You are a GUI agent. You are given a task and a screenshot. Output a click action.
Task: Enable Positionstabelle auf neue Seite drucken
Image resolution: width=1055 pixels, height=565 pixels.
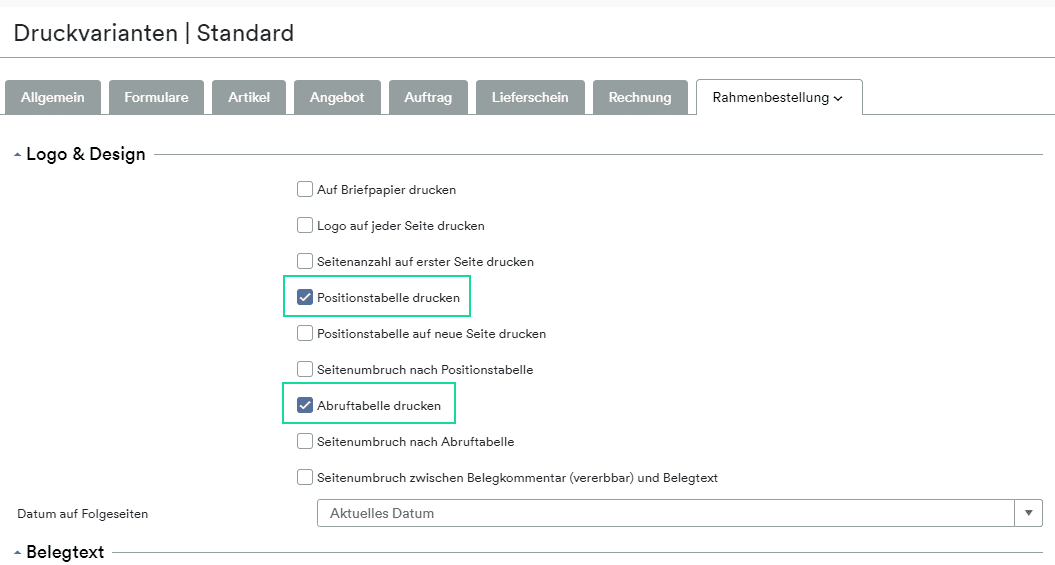pos(305,333)
